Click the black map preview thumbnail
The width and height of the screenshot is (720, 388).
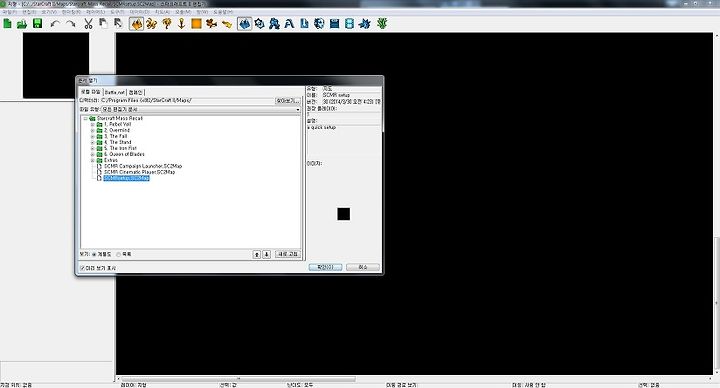343,214
